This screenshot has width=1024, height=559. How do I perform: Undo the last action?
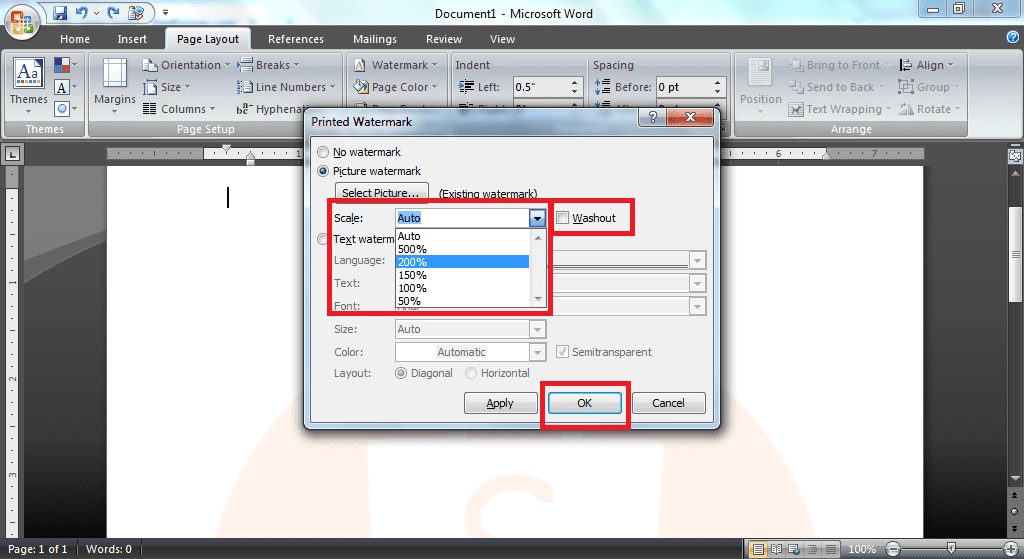click(x=82, y=12)
